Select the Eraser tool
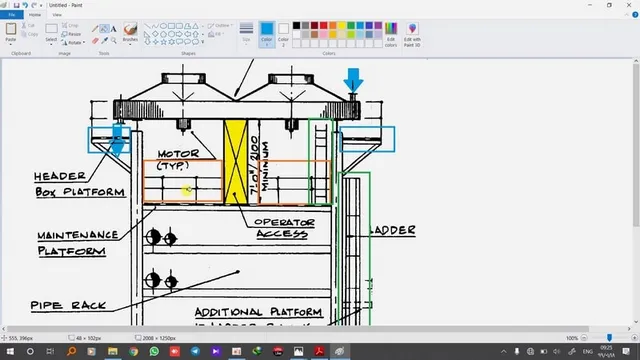This screenshot has height=360, width=640. tap(95, 40)
